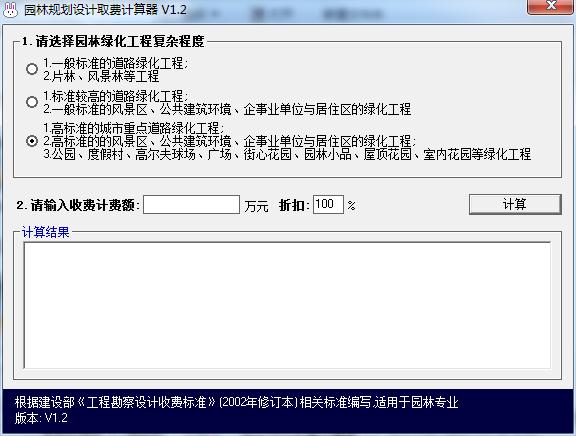Image resolution: width=576 pixels, height=436 pixels.
Task: Click the 计算 button
Action: [x=515, y=204]
